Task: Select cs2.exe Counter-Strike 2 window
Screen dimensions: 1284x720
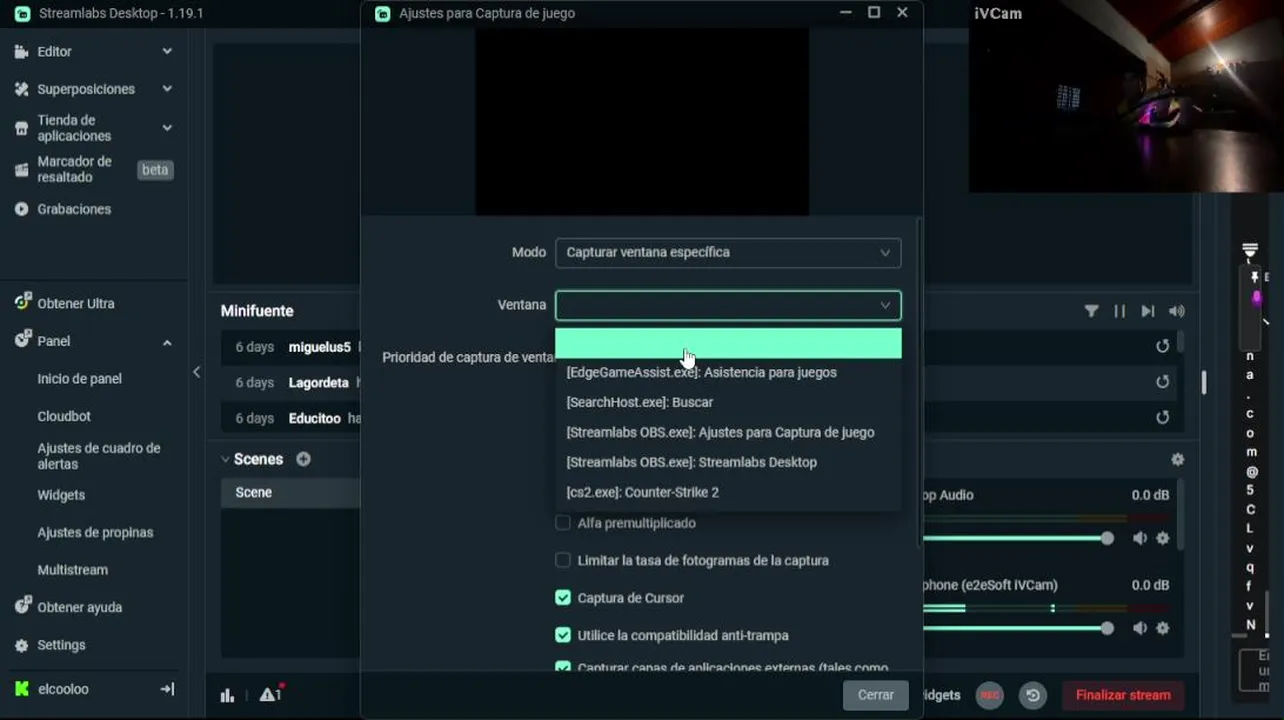Action: click(728, 492)
